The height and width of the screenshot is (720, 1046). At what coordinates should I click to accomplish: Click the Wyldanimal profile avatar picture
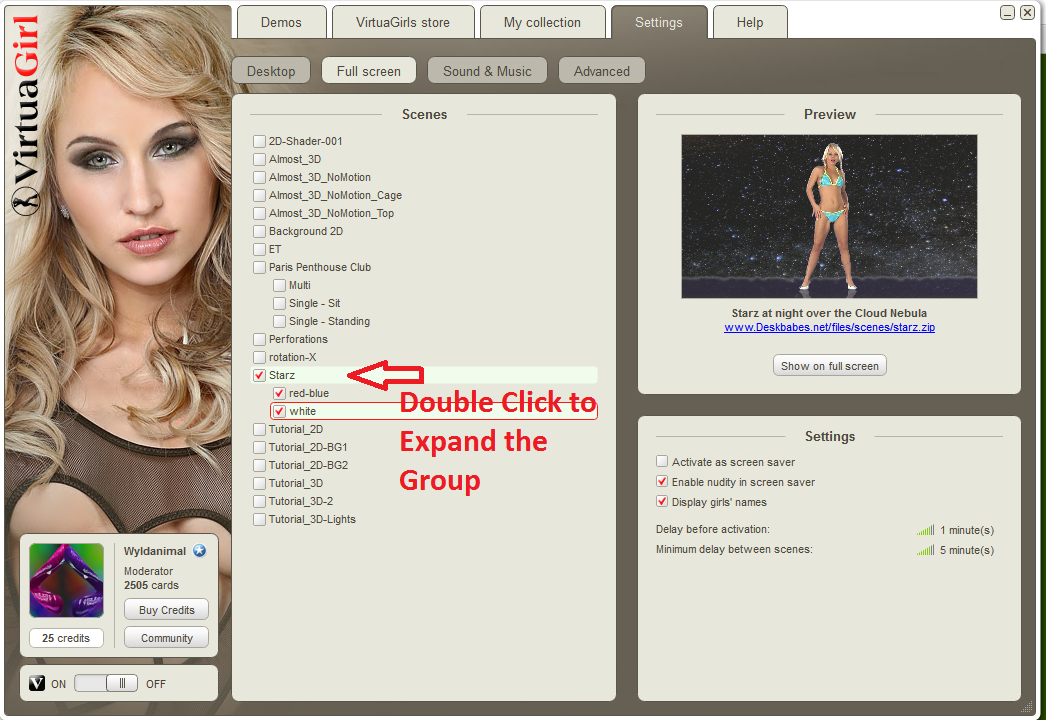pyautogui.click(x=67, y=580)
